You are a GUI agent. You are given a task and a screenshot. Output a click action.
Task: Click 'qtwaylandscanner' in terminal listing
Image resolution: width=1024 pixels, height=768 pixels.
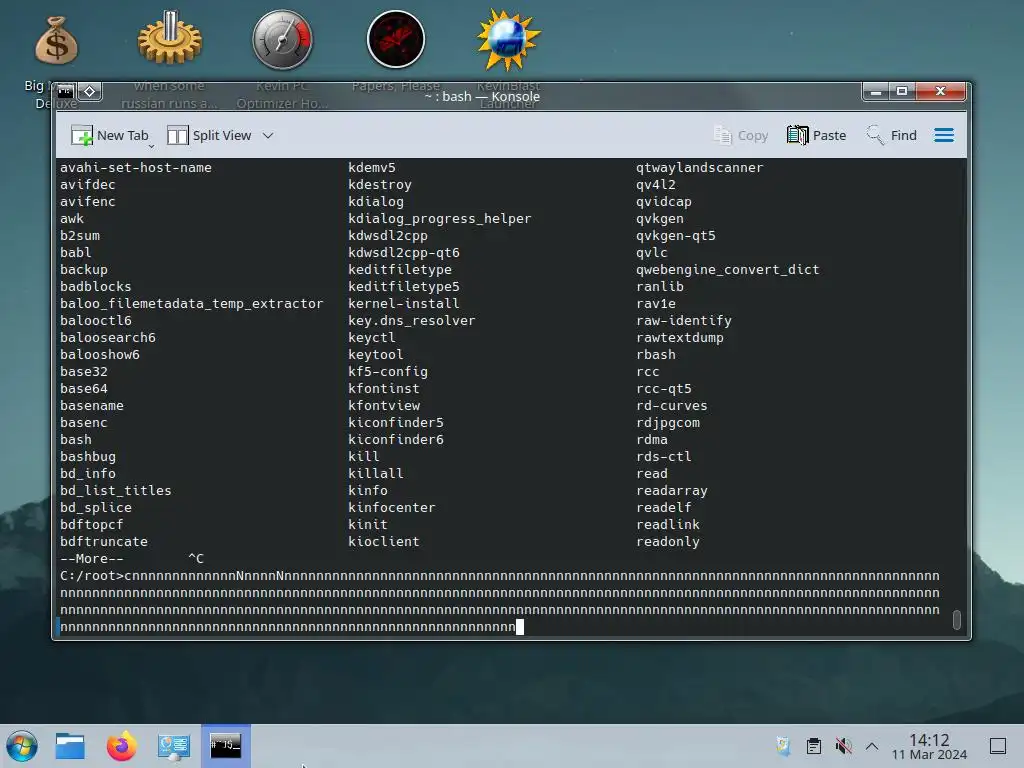point(699,168)
